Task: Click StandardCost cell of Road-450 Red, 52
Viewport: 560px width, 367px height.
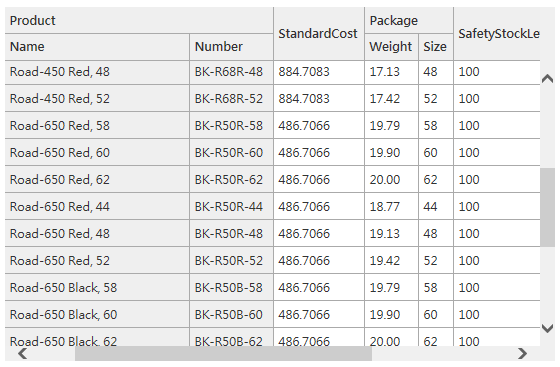Action: (x=319, y=99)
